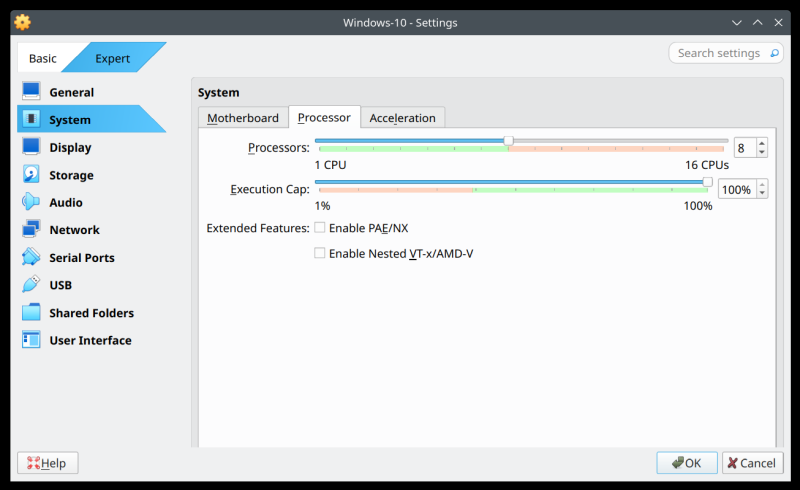Click the Network adapters icon

31,229
